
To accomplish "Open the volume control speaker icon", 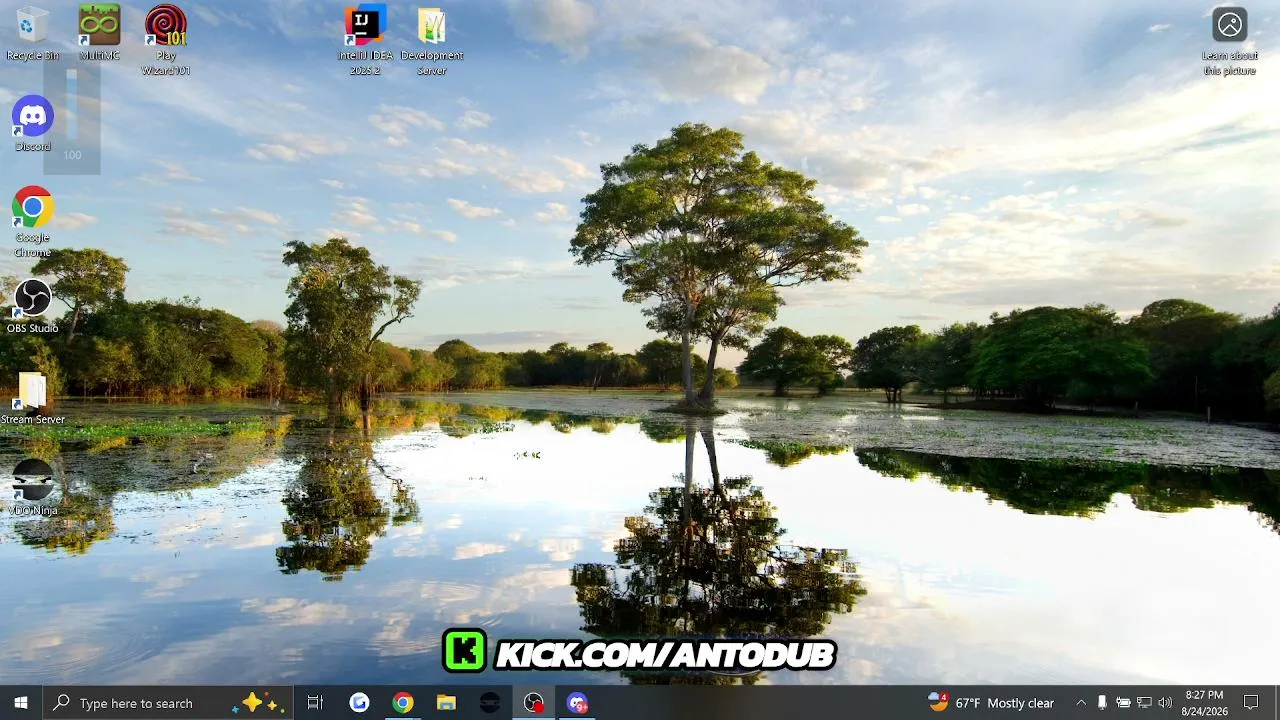I will pyautogui.click(x=1165, y=703).
